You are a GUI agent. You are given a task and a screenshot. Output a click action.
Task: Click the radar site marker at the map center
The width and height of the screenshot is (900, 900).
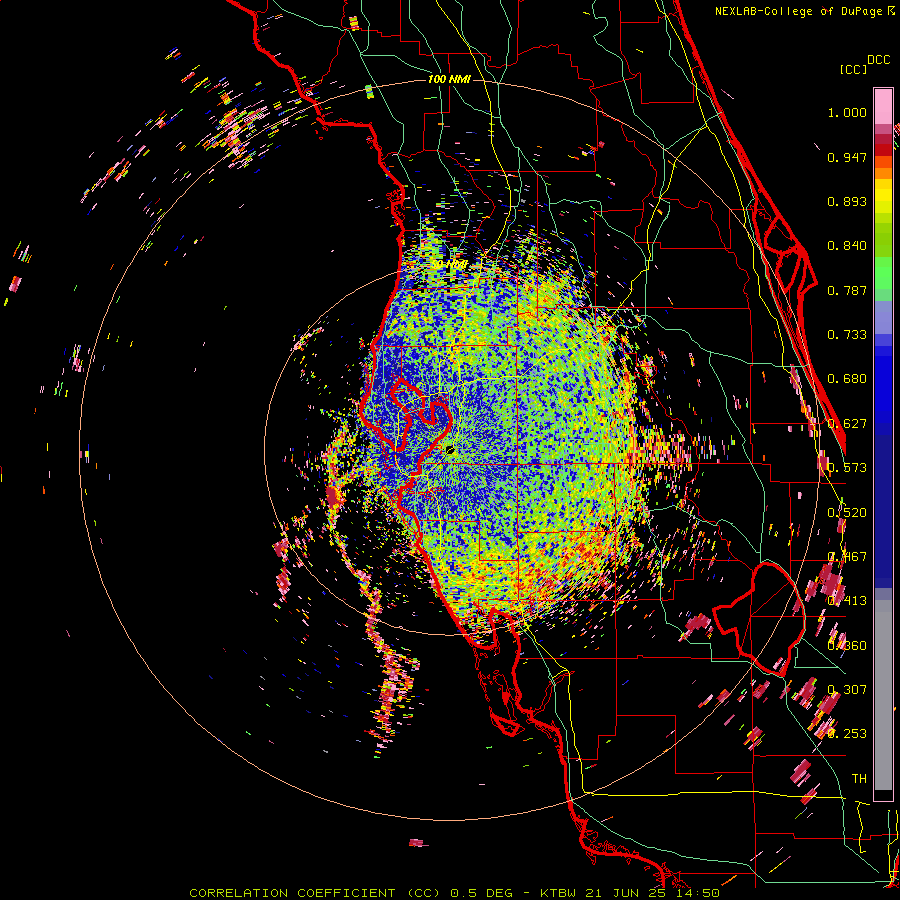click(449, 450)
